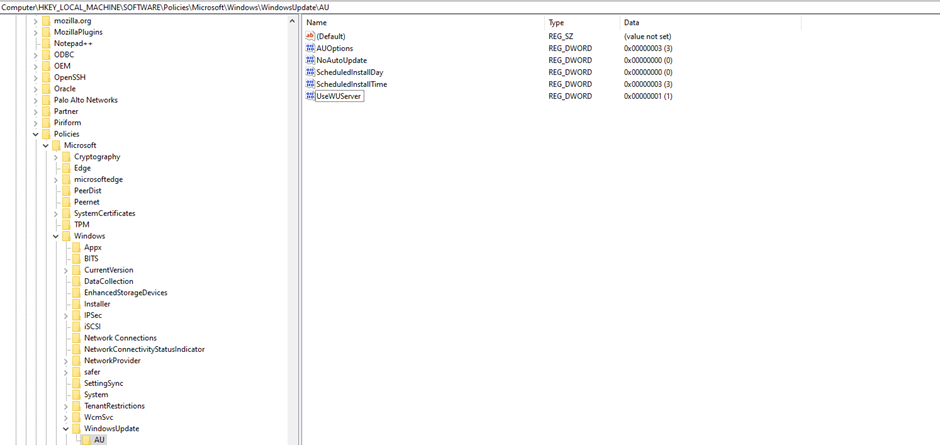Click the UseWUServer name edit box

[x=340, y=96]
